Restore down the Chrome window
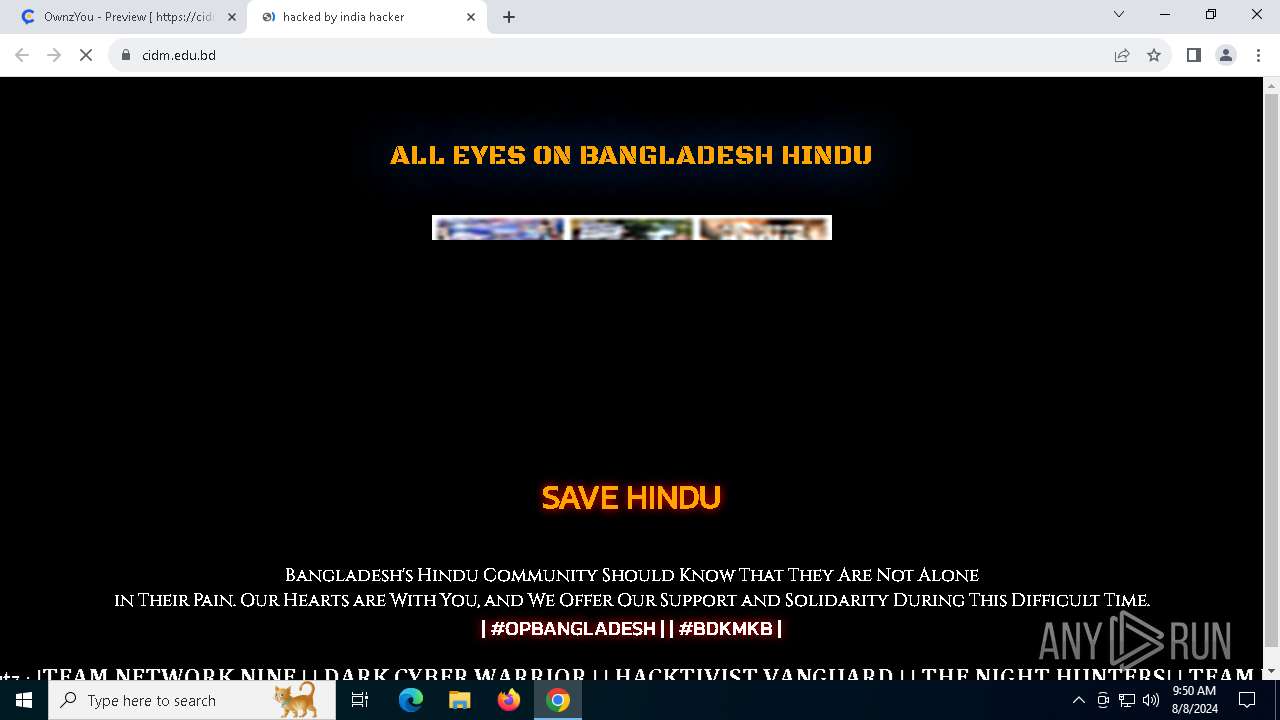Viewport: 1280px width, 720px height. point(1211,14)
